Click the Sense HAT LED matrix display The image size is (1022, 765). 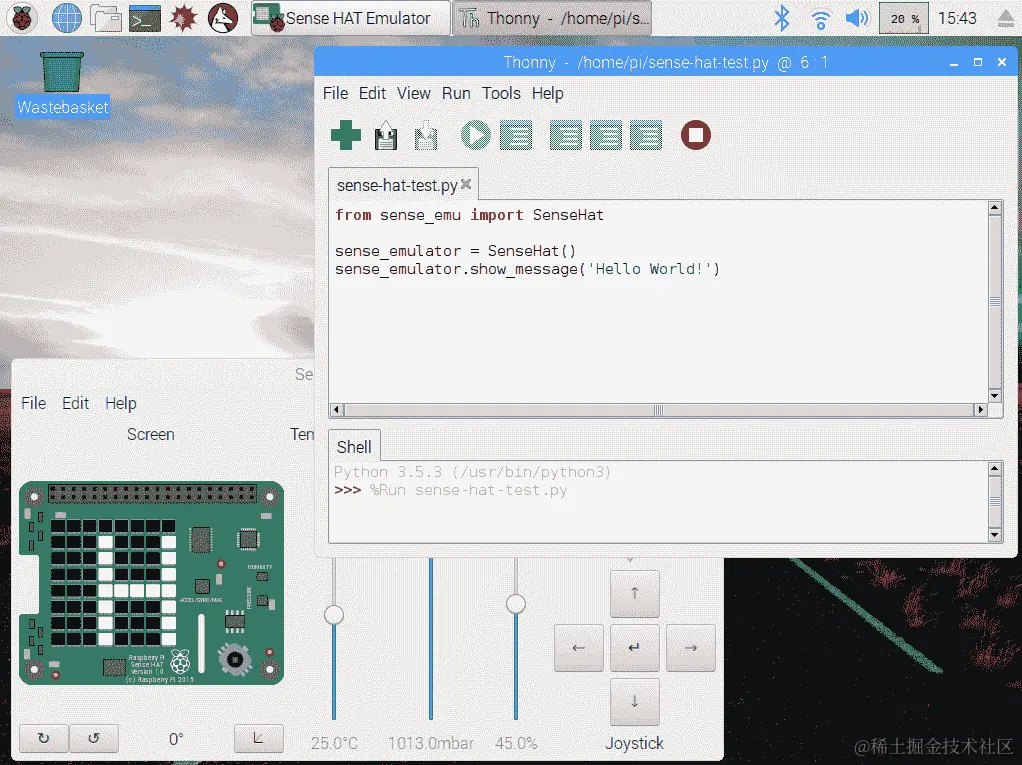coord(113,582)
